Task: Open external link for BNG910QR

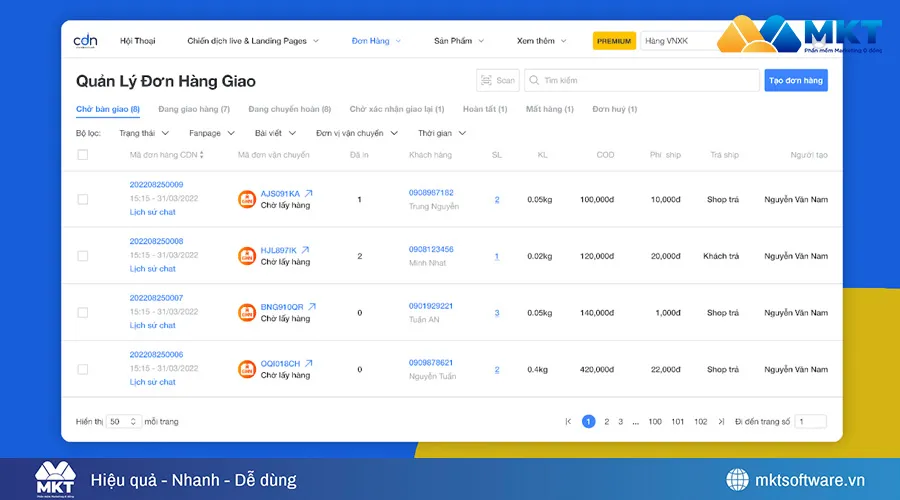Action: tap(312, 307)
